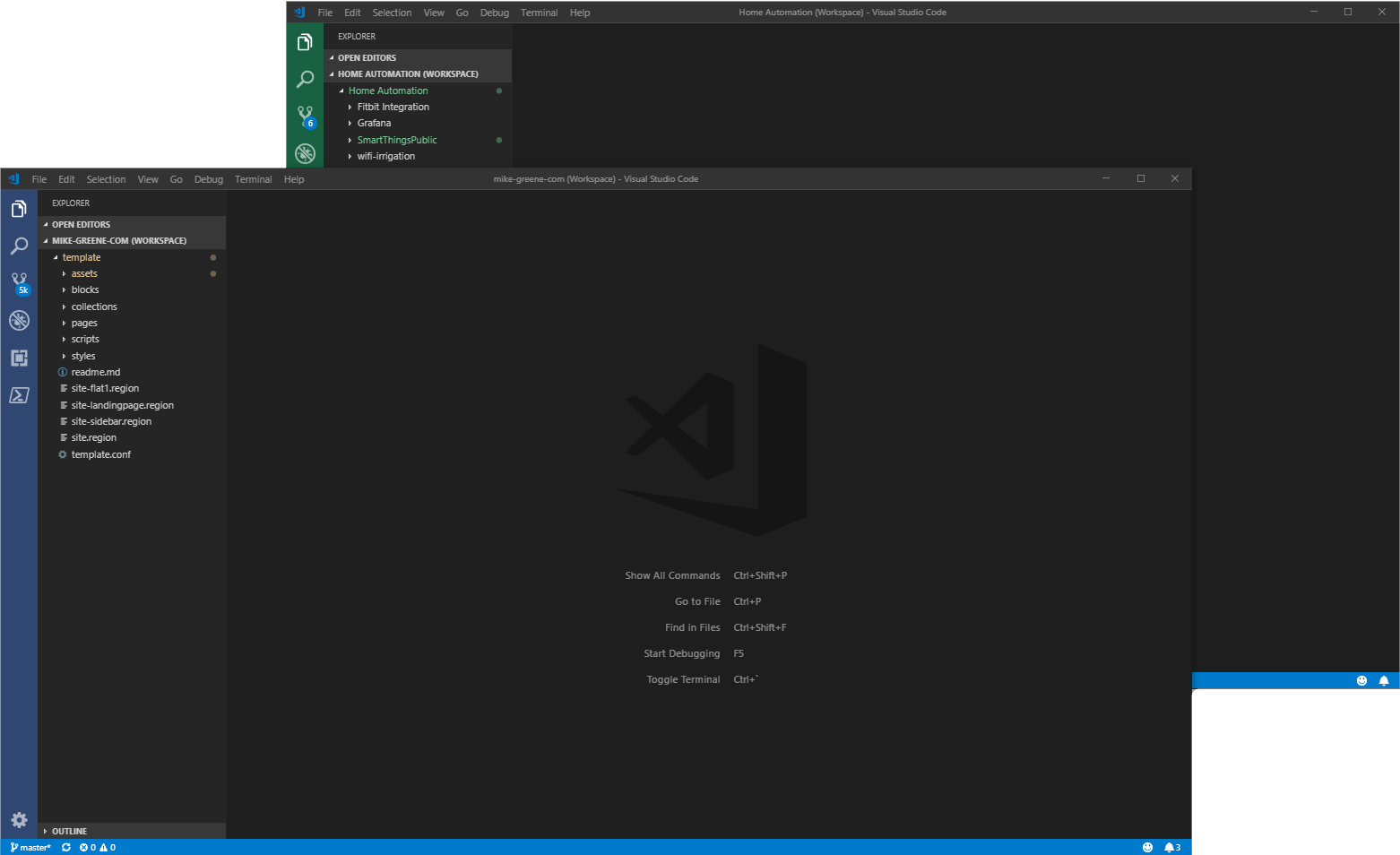Expand the Outline section
1400x855 pixels.
coord(132,831)
